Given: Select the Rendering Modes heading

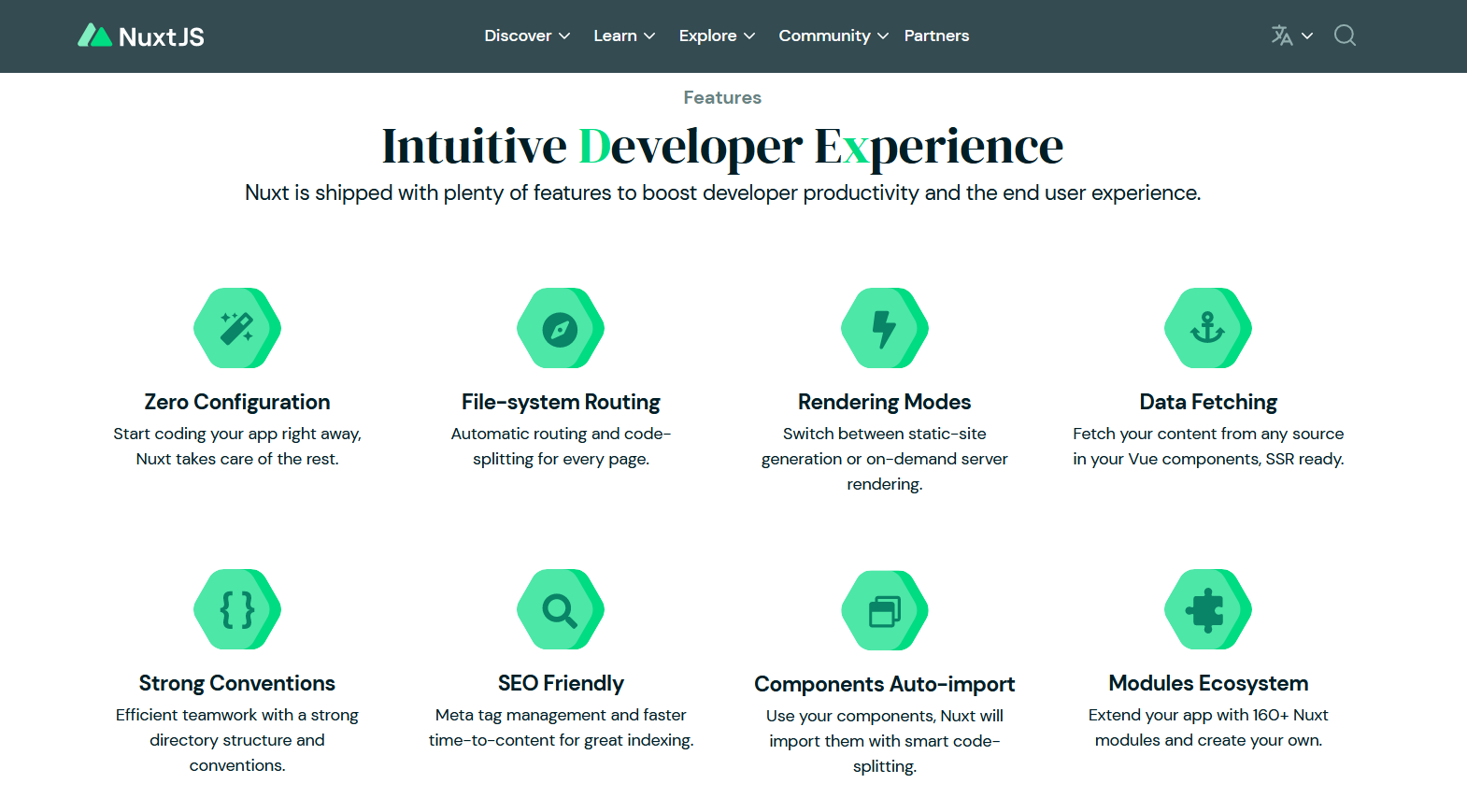Looking at the screenshot, I should coord(885,402).
